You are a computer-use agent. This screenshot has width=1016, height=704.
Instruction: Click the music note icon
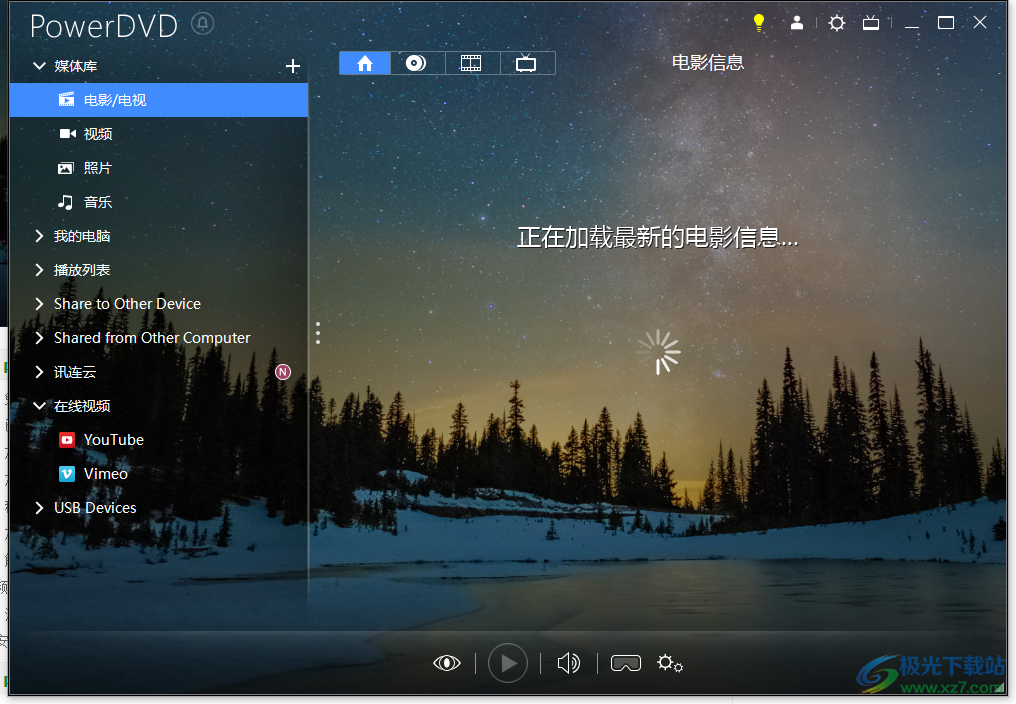click(65, 202)
